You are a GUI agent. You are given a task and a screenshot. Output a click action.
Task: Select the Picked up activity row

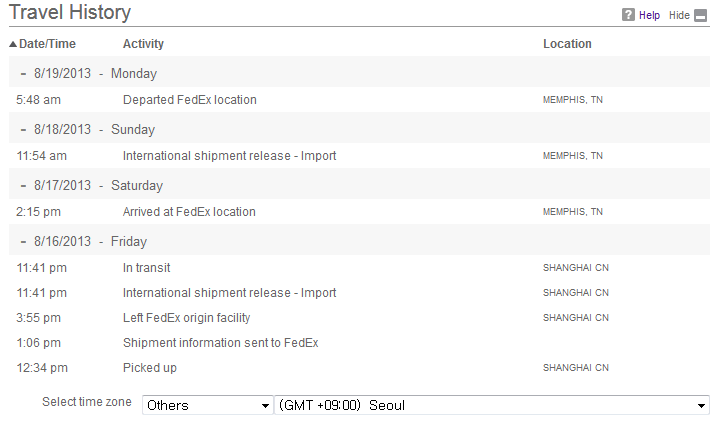click(359, 368)
